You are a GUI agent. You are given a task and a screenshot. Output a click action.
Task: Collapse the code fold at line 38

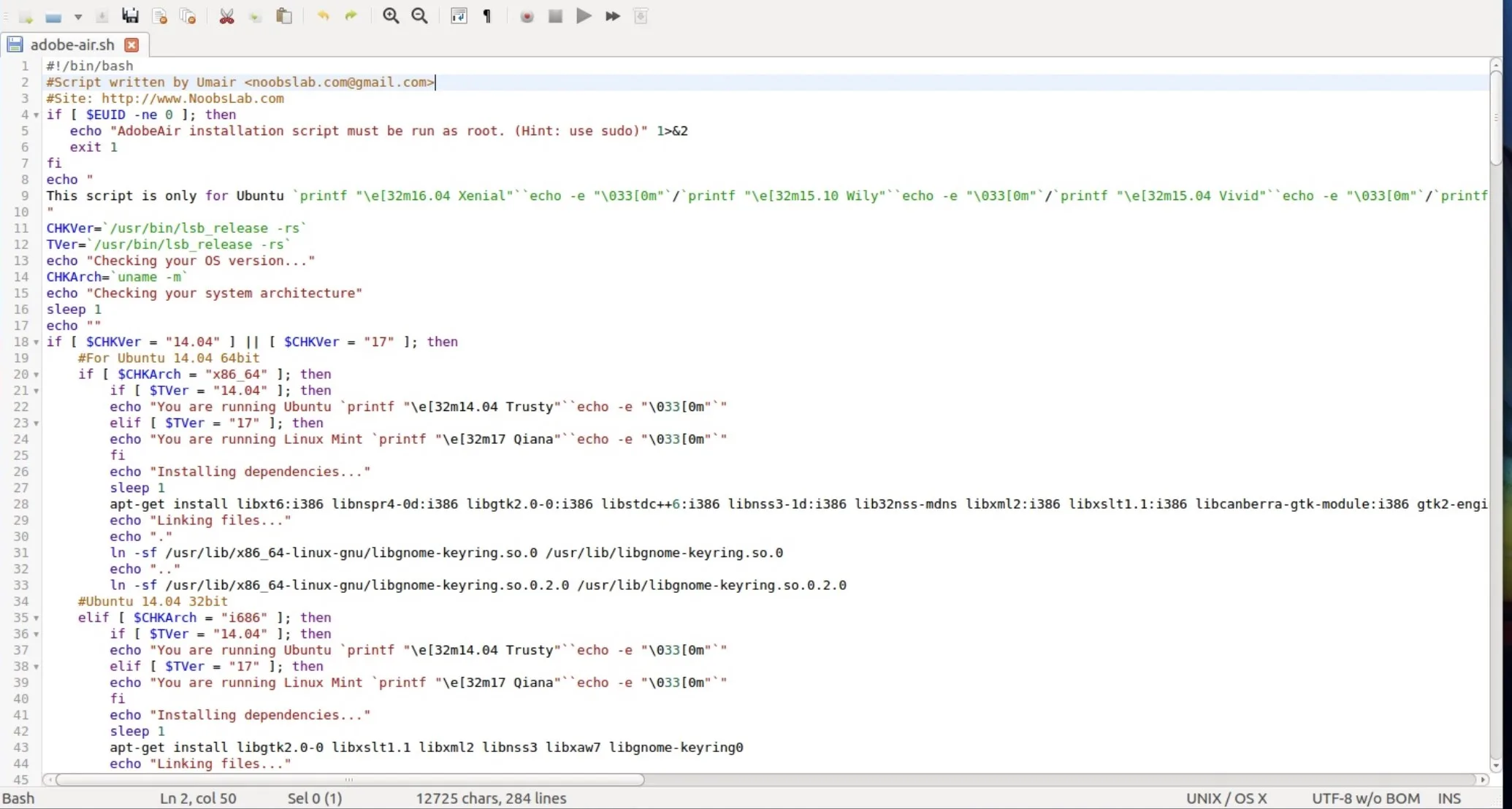point(36,667)
